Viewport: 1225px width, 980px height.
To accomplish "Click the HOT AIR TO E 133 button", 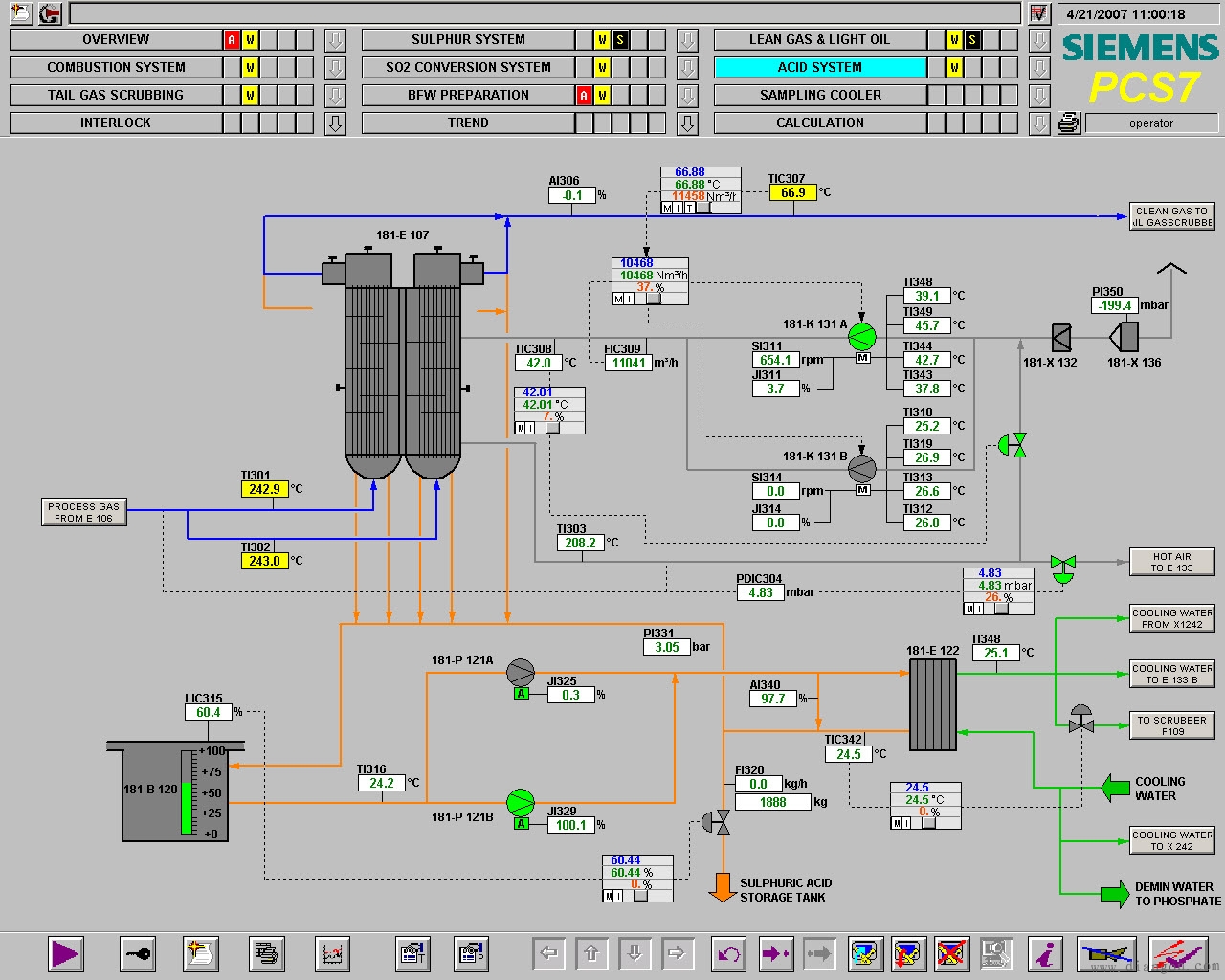I will 1171,562.
